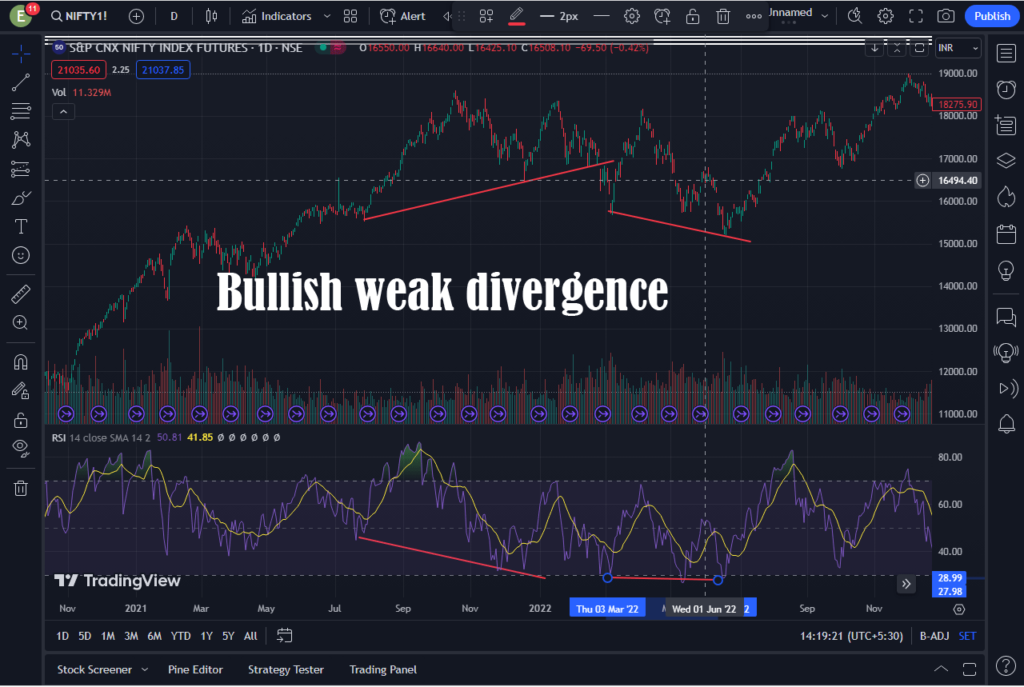Select the YTD date range
This screenshot has width=1024, height=687.
(181, 636)
